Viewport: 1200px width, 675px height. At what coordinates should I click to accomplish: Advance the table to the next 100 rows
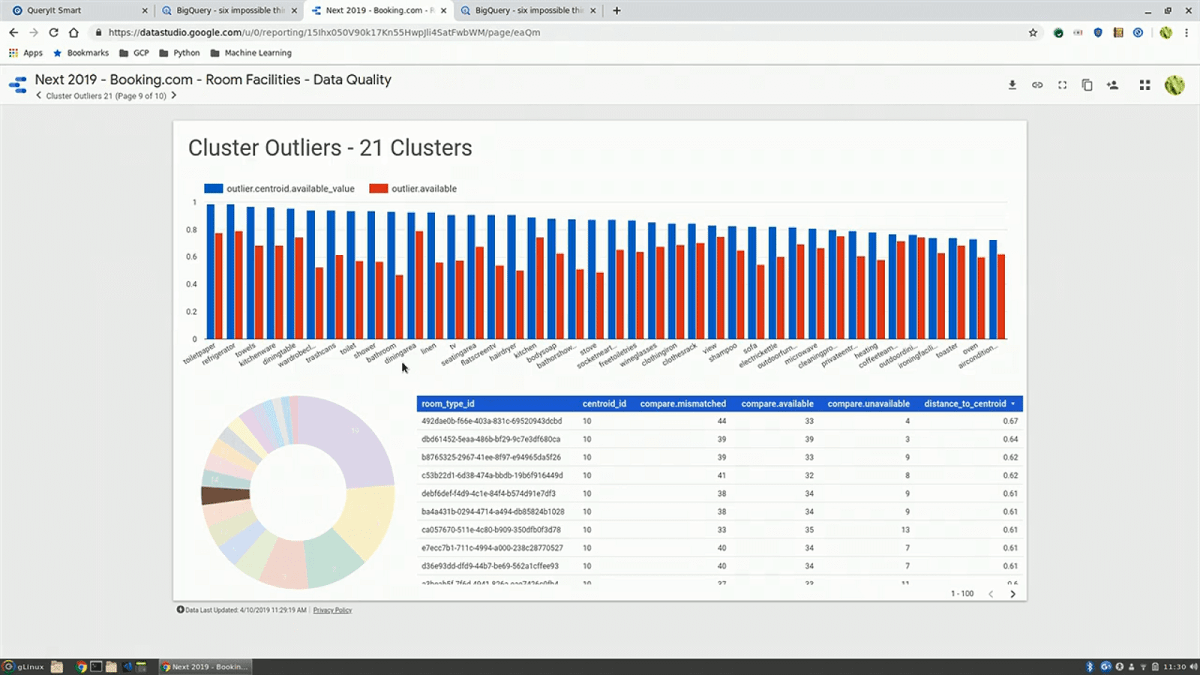[x=1013, y=592]
